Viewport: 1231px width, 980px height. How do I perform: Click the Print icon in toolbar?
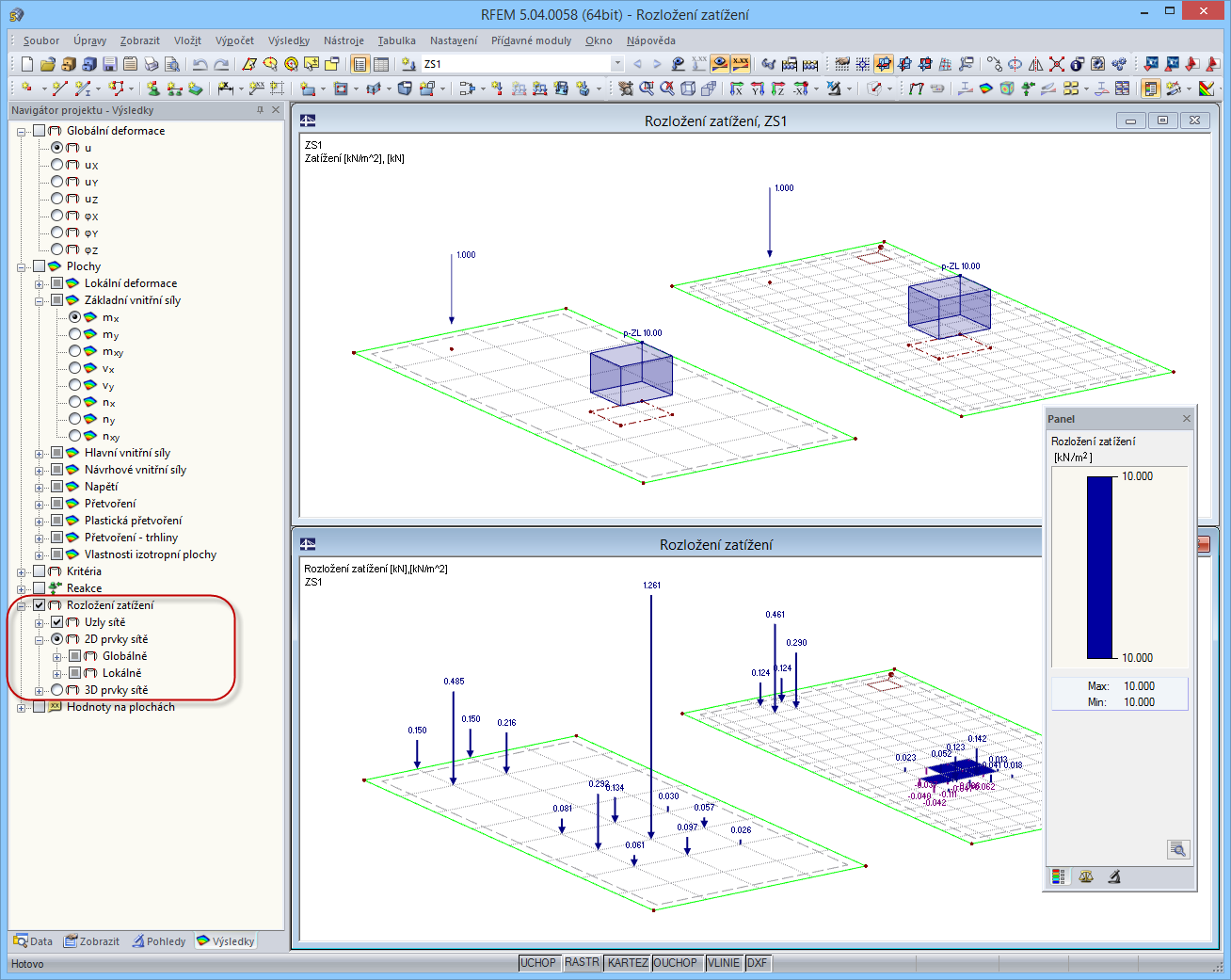pos(151,64)
